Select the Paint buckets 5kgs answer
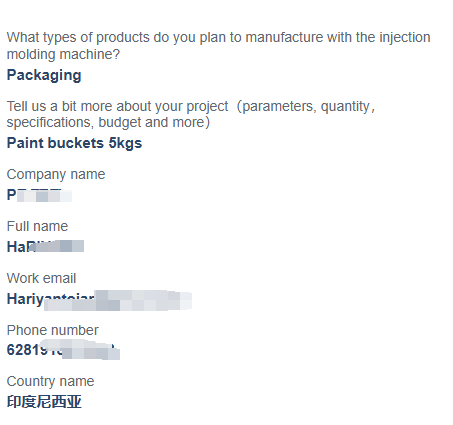The height and width of the screenshot is (425, 453). [74, 143]
